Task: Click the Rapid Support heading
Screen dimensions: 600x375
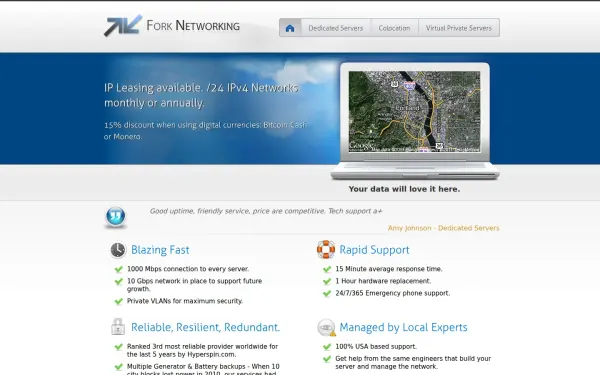Action: pos(374,250)
